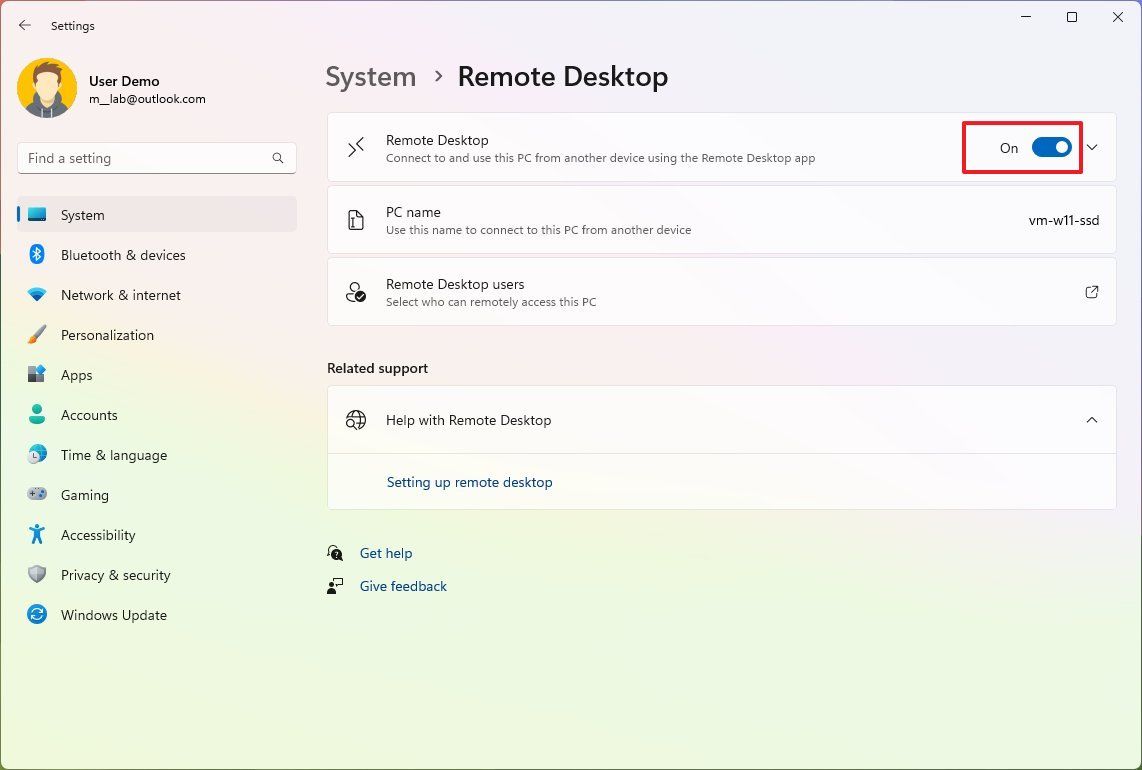Open Privacy & security settings

click(115, 575)
